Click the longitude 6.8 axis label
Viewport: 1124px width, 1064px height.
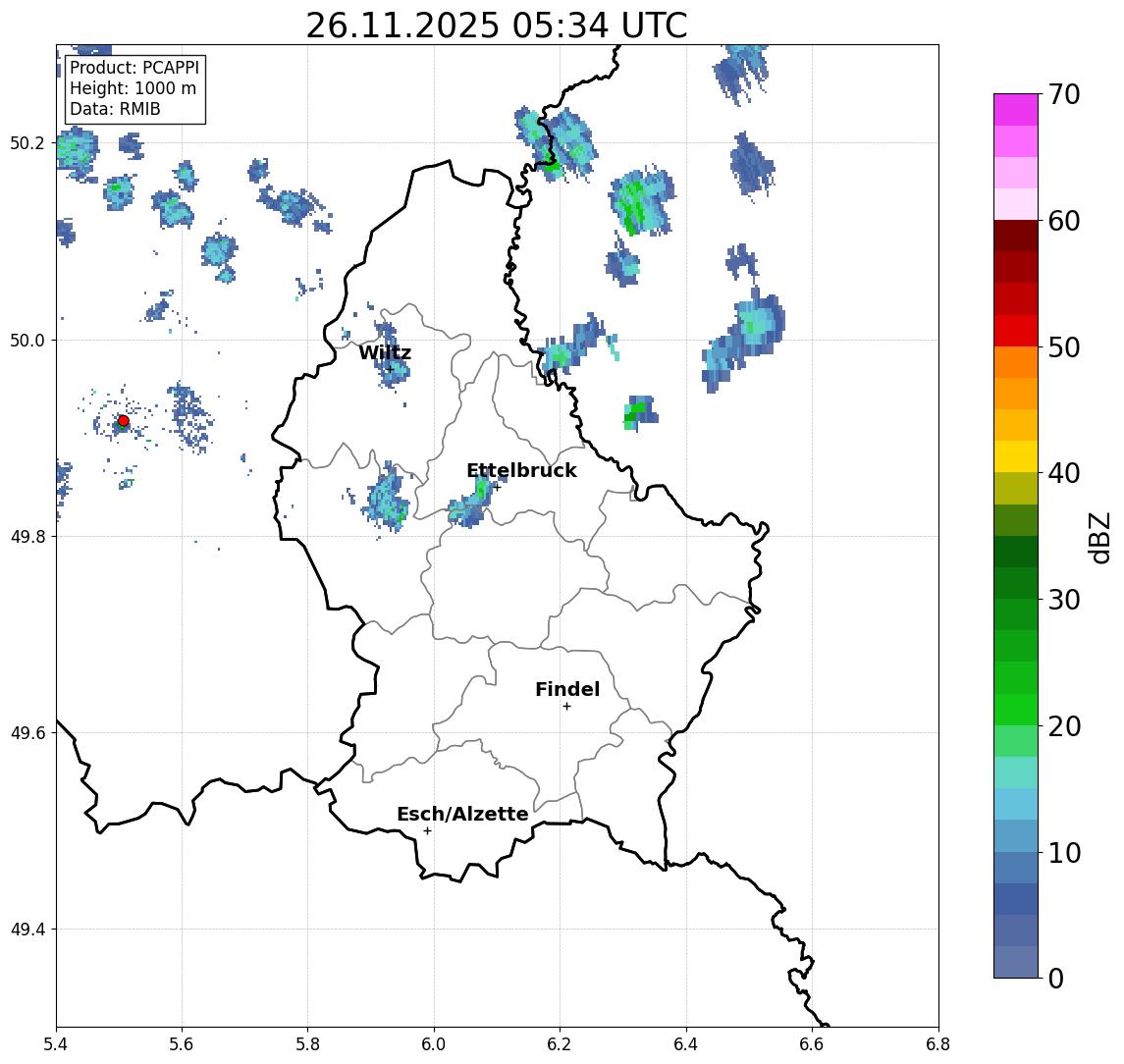click(938, 1044)
